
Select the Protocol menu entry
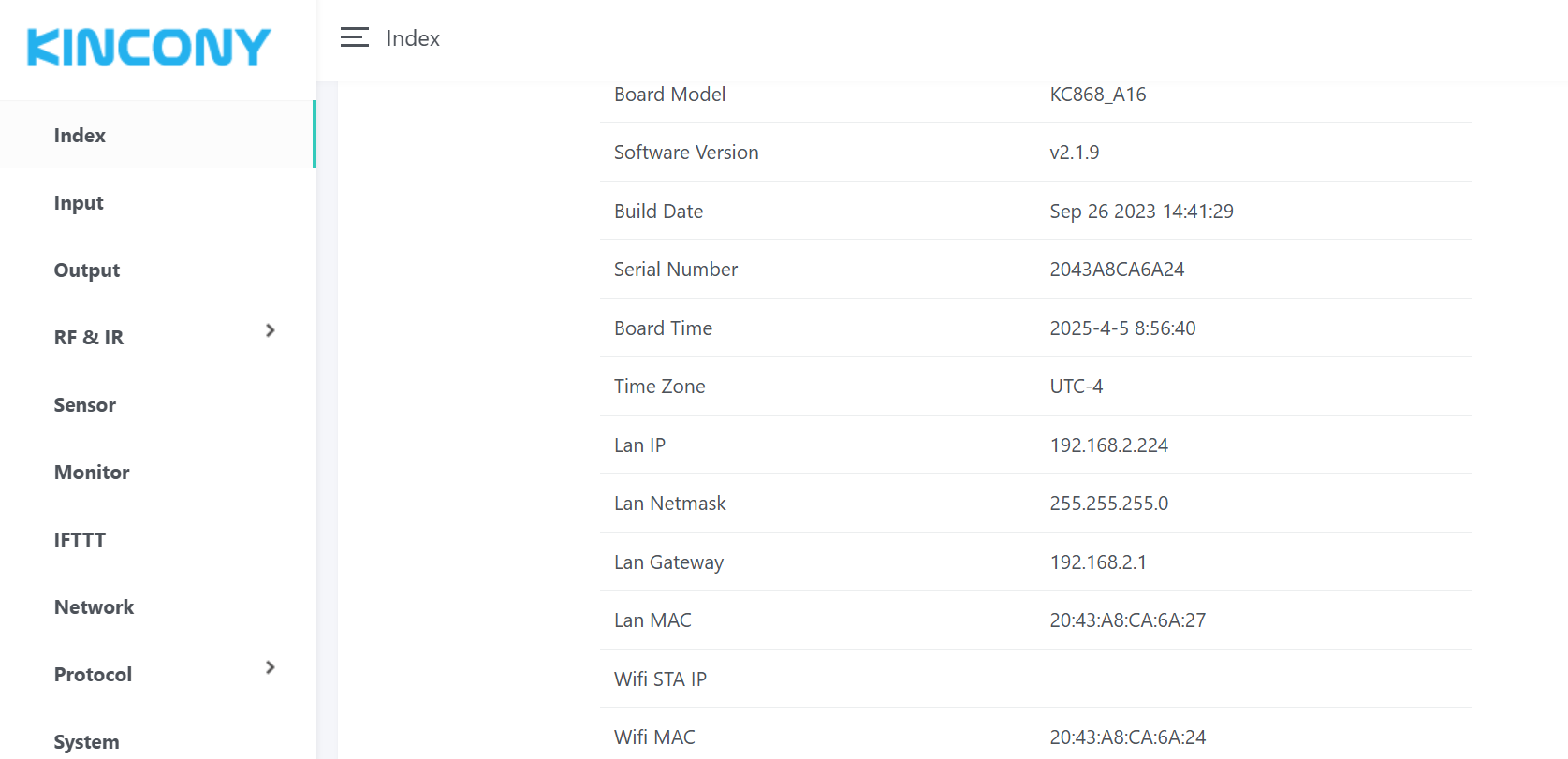(93, 675)
